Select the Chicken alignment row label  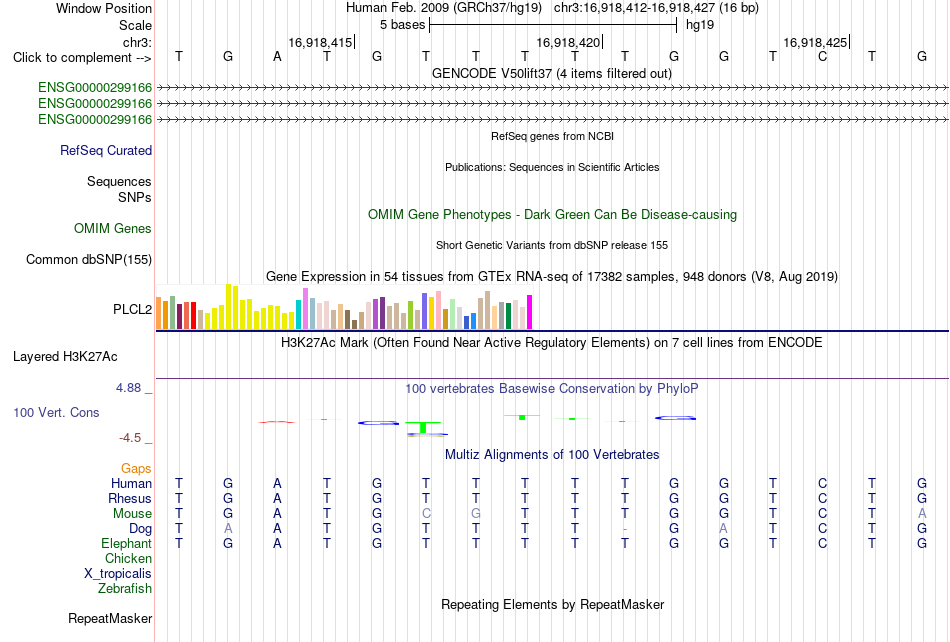point(128,558)
